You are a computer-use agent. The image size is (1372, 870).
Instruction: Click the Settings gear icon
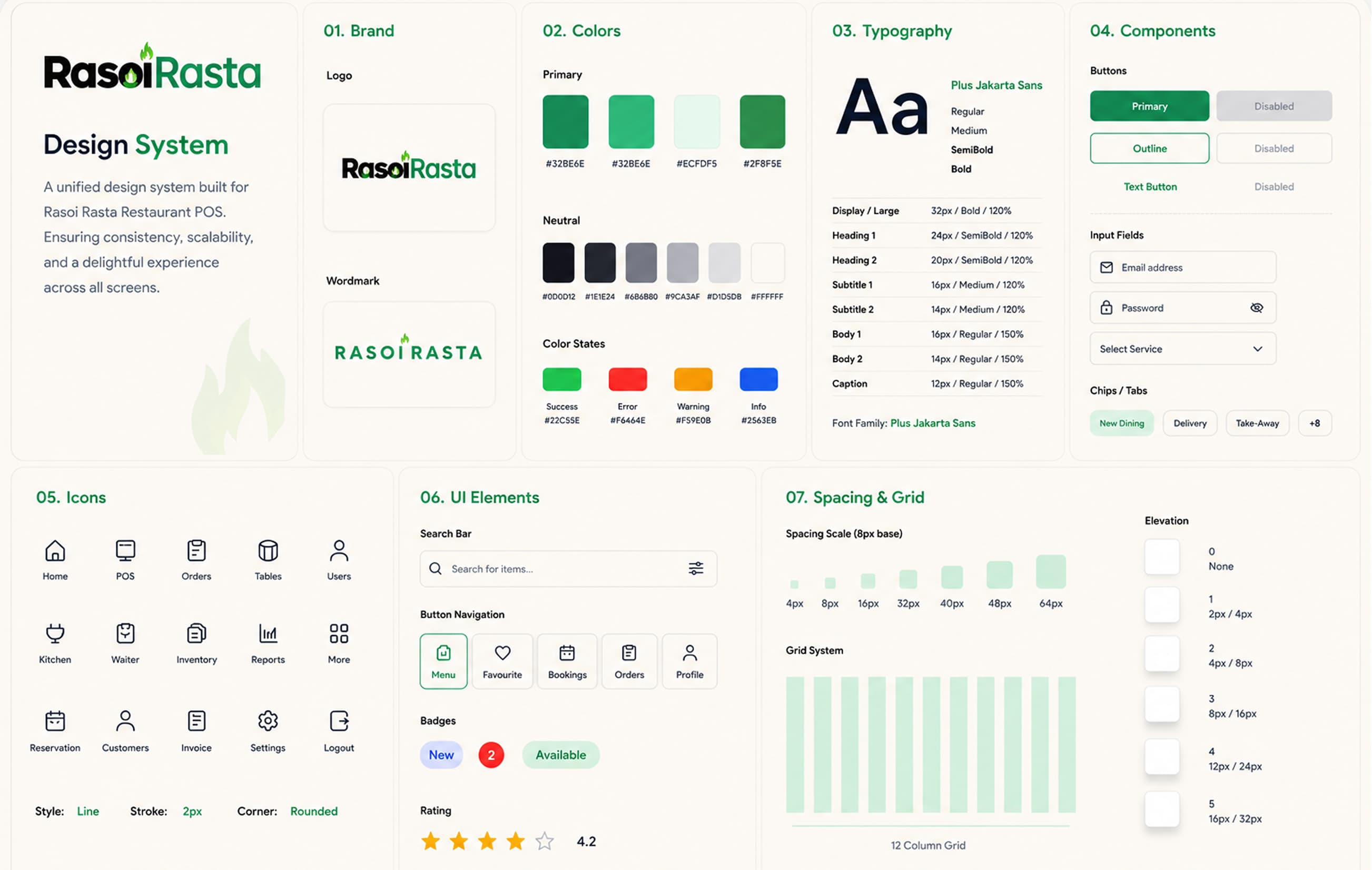(x=268, y=721)
